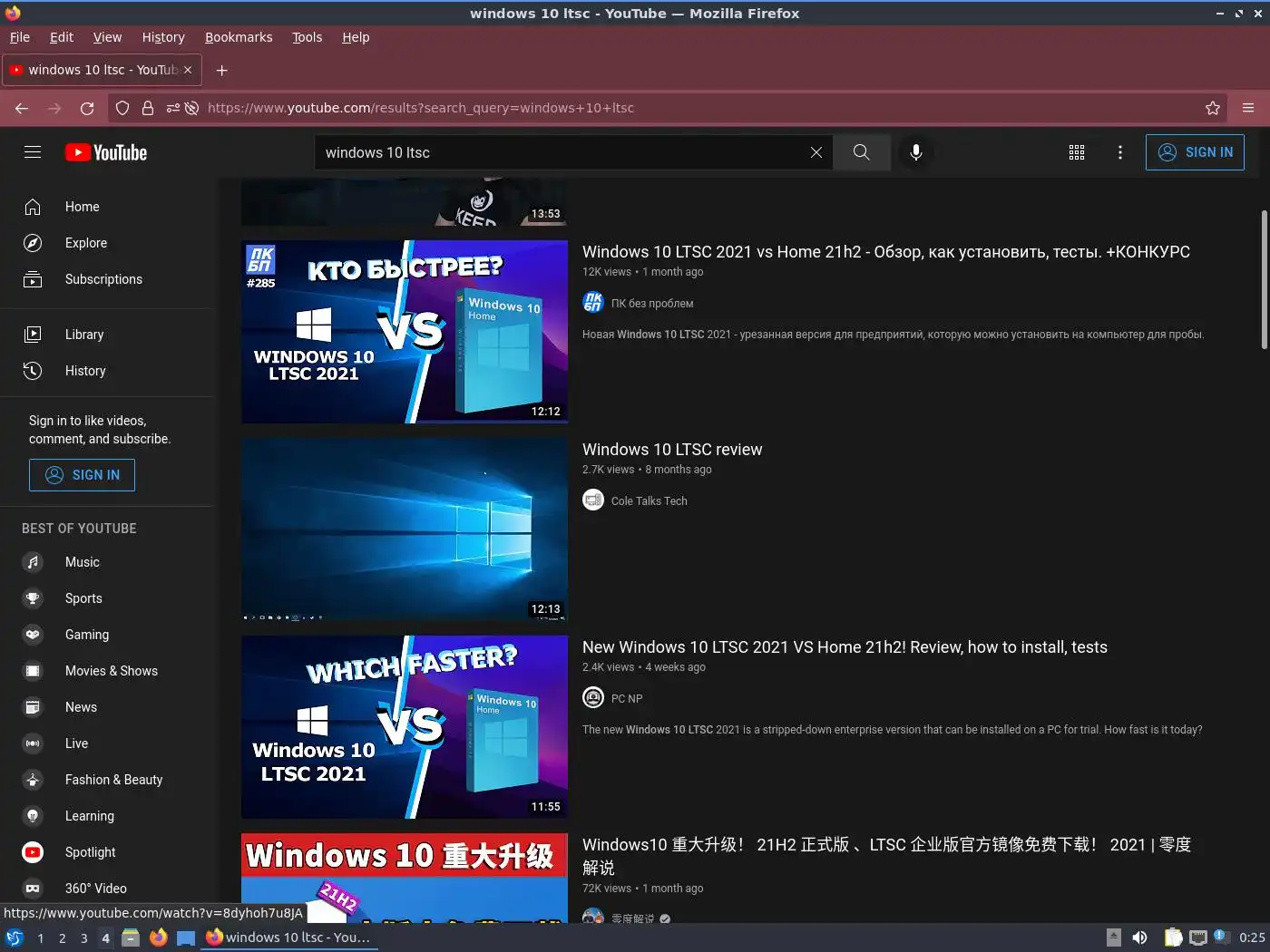This screenshot has width=1270, height=952.
Task: Open Fashion & Beauty category
Action: point(107,780)
